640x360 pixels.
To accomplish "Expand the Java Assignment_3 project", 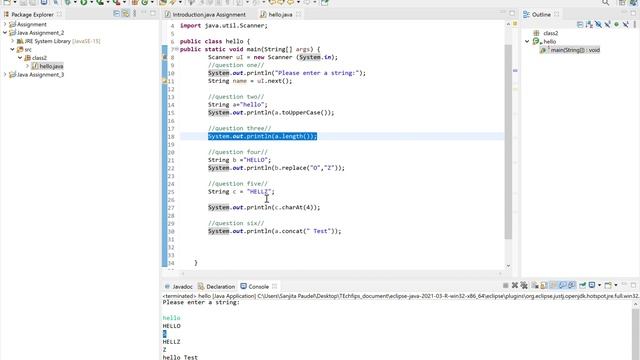I will [x=5, y=75].
